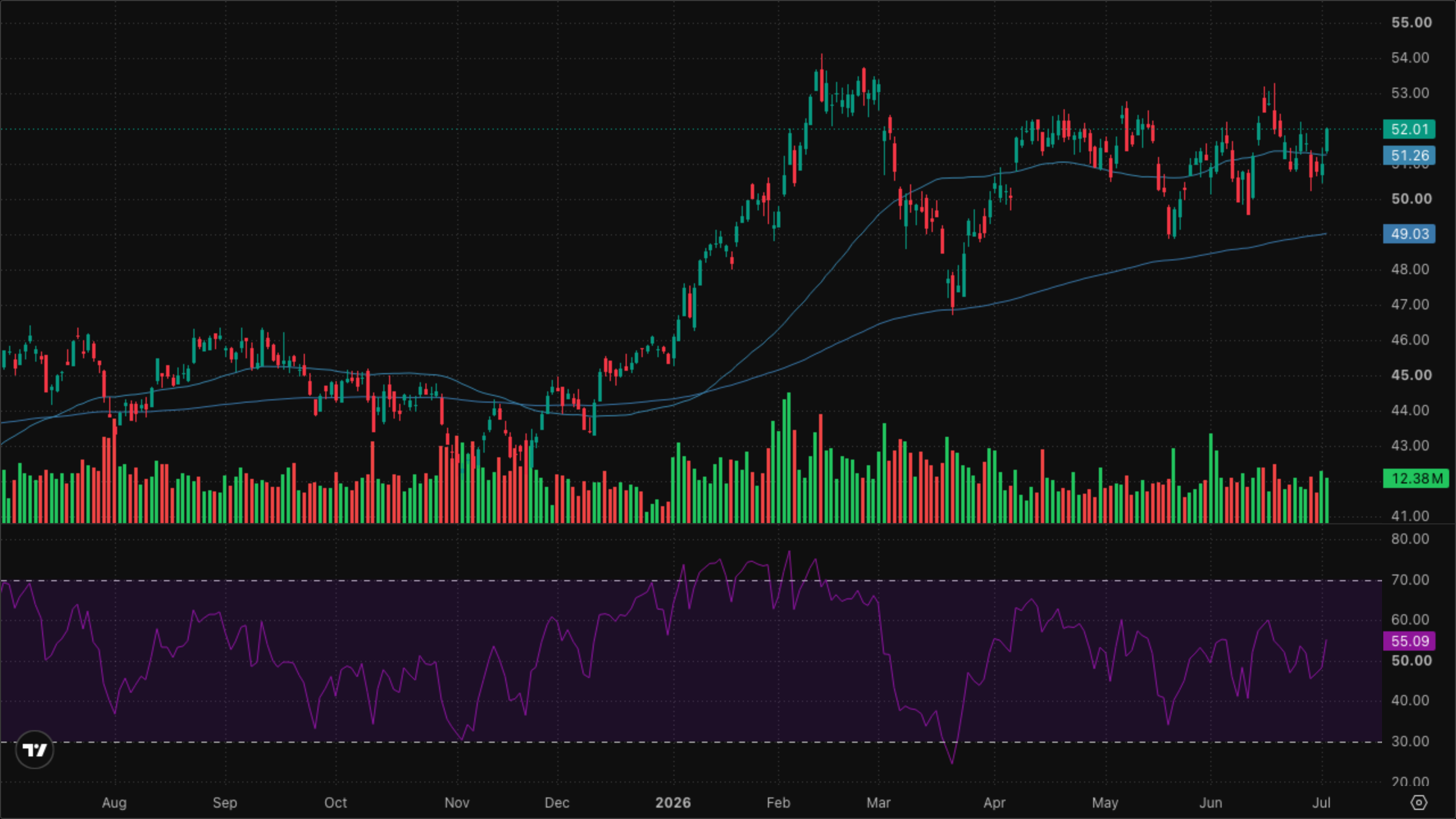Click the 41.00 price scale label
Image resolution: width=1456 pixels, height=819 pixels.
pos(1410,516)
